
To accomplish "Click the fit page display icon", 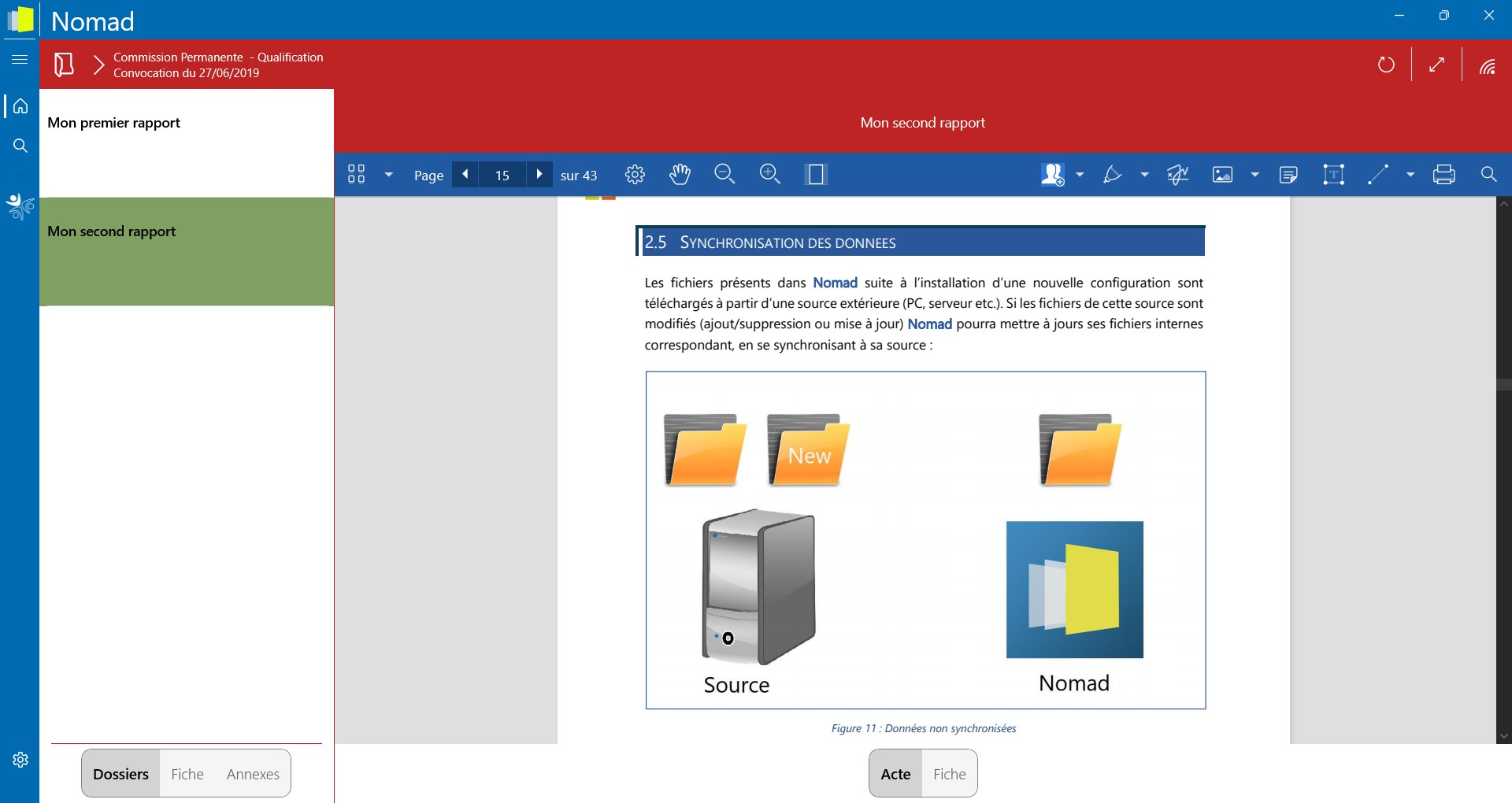I will click(816, 174).
